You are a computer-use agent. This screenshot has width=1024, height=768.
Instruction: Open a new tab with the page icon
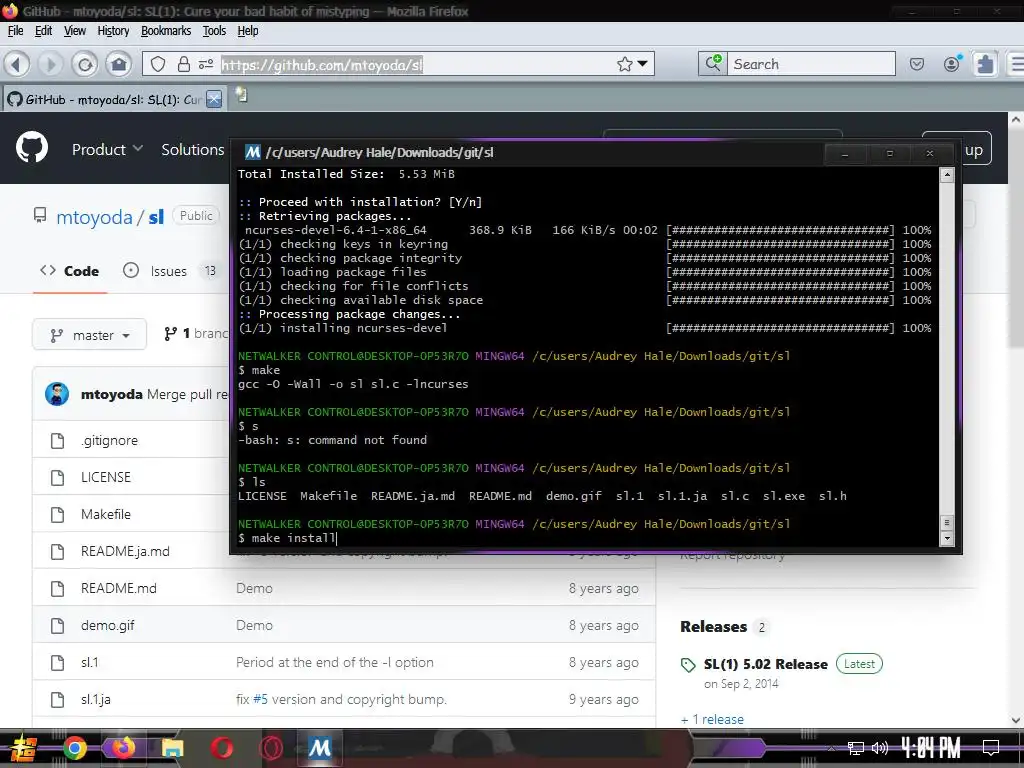[x=242, y=95]
